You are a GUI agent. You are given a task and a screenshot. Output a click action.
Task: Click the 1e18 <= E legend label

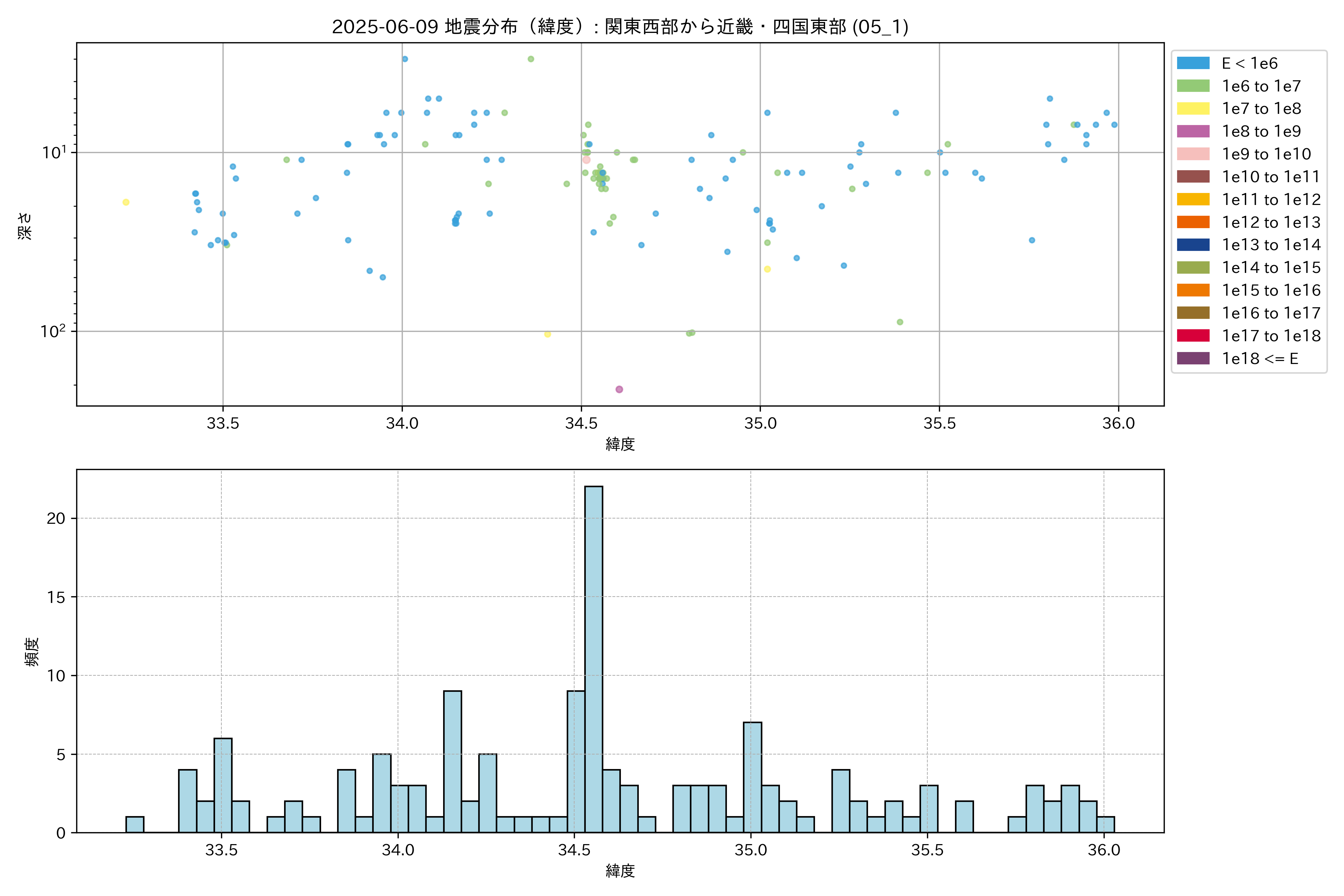coord(1259,359)
